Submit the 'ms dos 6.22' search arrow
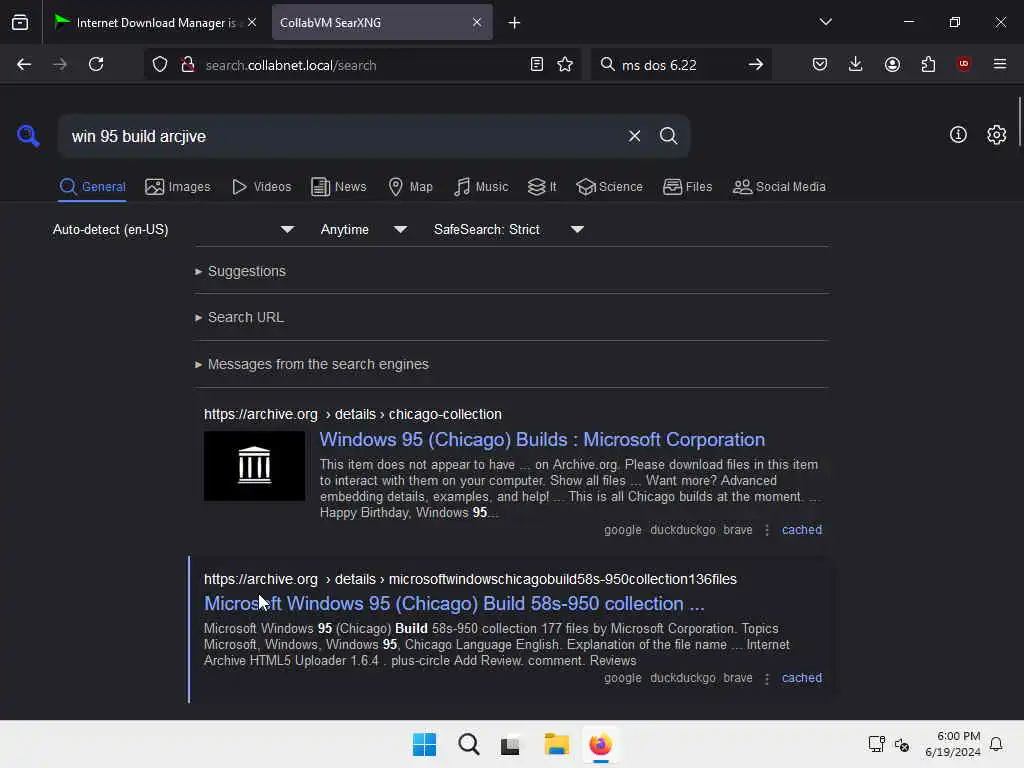 (756, 64)
